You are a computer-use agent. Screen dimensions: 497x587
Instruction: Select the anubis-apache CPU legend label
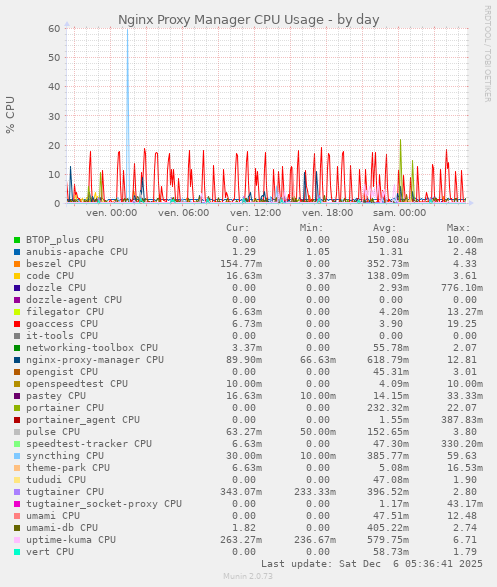(x=77, y=252)
